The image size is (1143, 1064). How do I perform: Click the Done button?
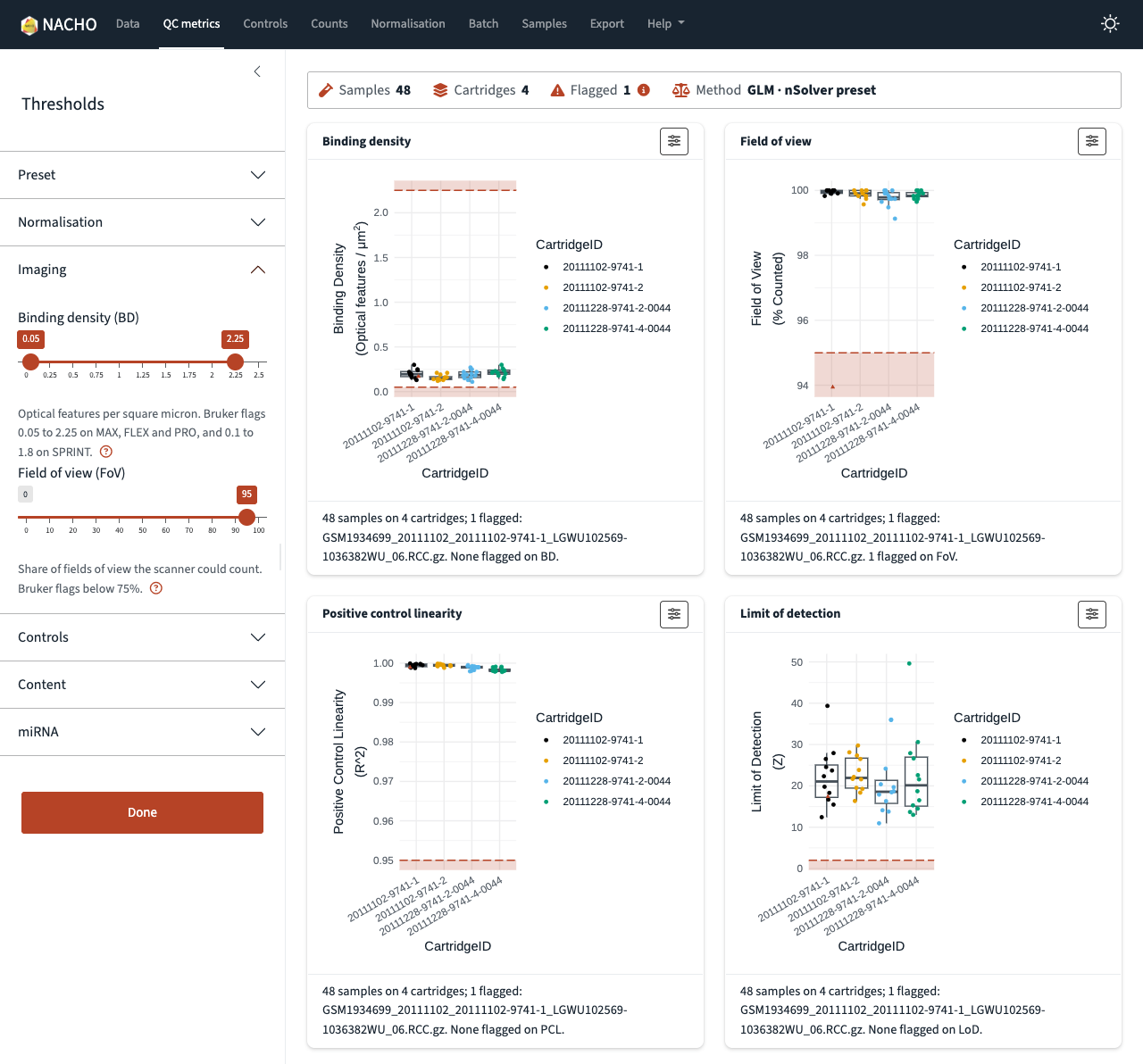pos(142,812)
